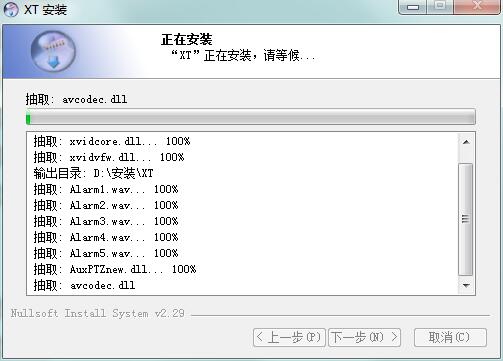Click the 下一步(N) next button

364,338
